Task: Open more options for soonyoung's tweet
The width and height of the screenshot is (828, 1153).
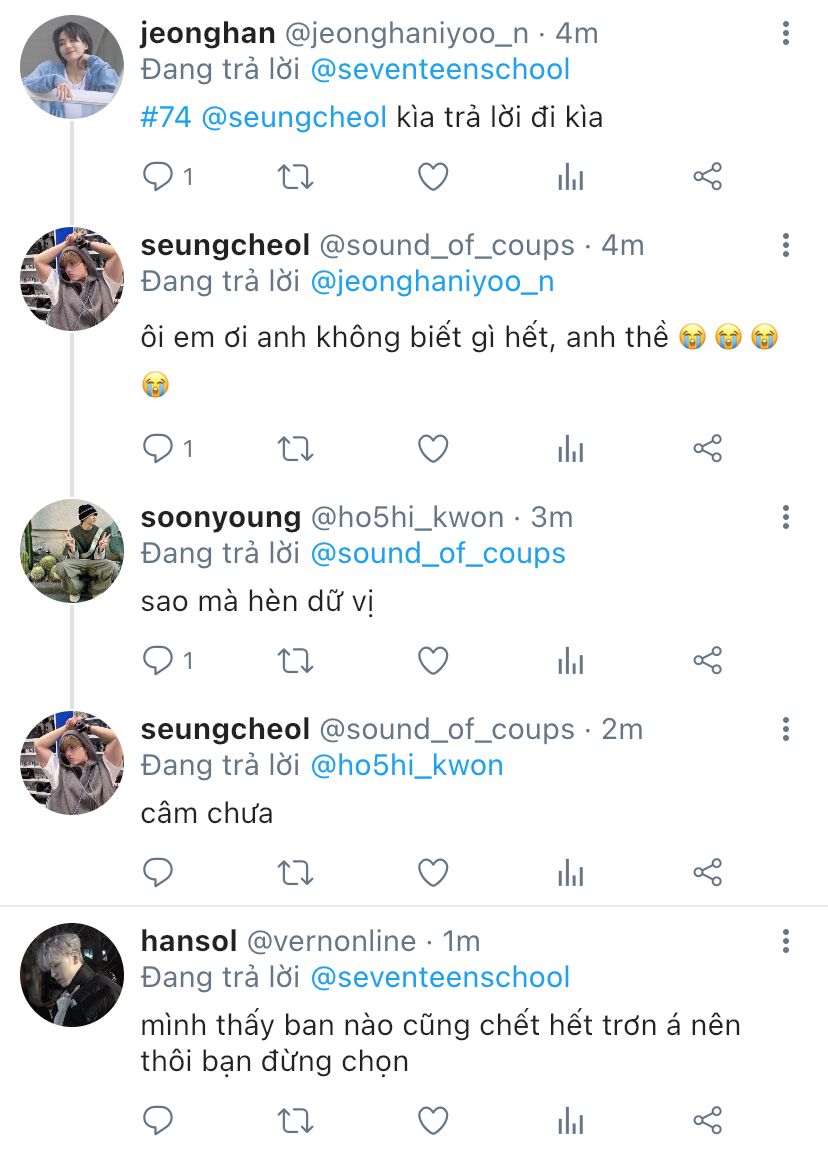Action: tap(786, 517)
